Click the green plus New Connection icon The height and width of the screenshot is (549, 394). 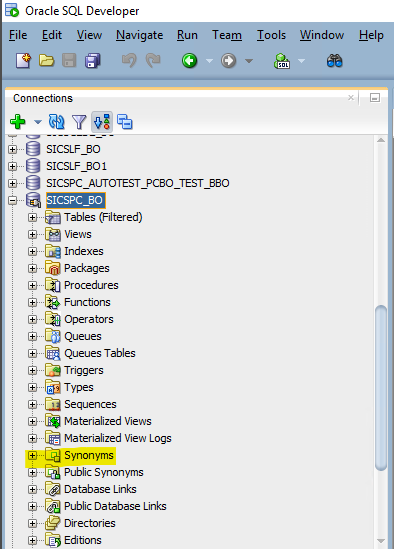[18, 122]
